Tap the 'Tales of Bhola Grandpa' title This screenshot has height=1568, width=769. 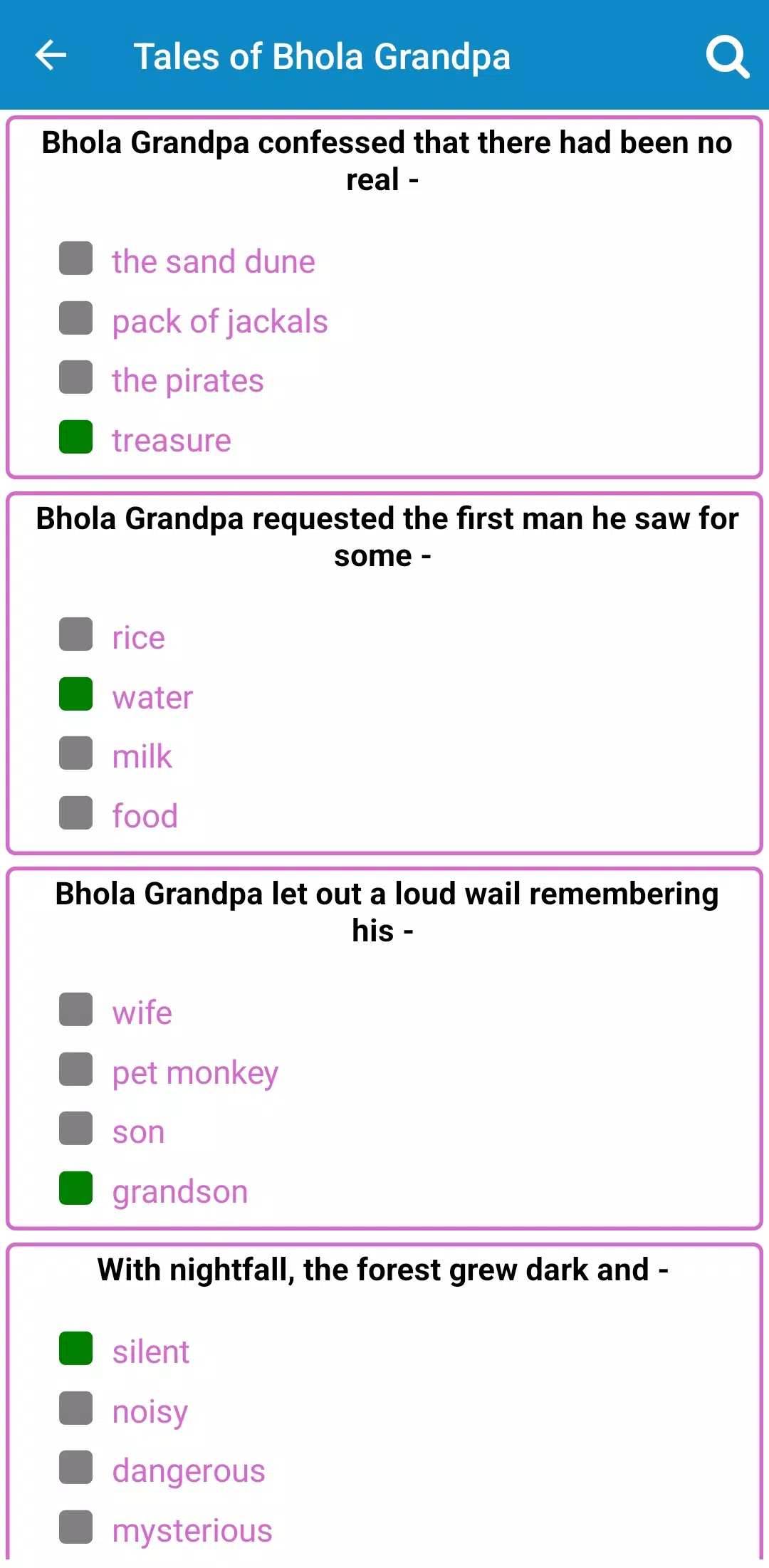click(x=322, y=56)
